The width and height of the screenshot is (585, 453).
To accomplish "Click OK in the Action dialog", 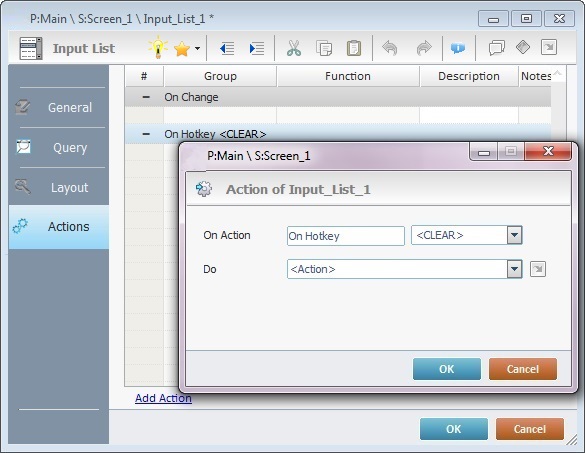I will pos(447,369).
